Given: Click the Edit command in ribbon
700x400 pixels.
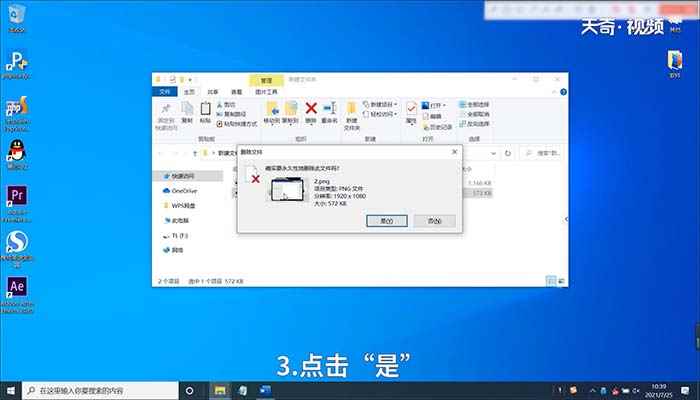Looking at the screenshot, I should [x=432, y=116].
